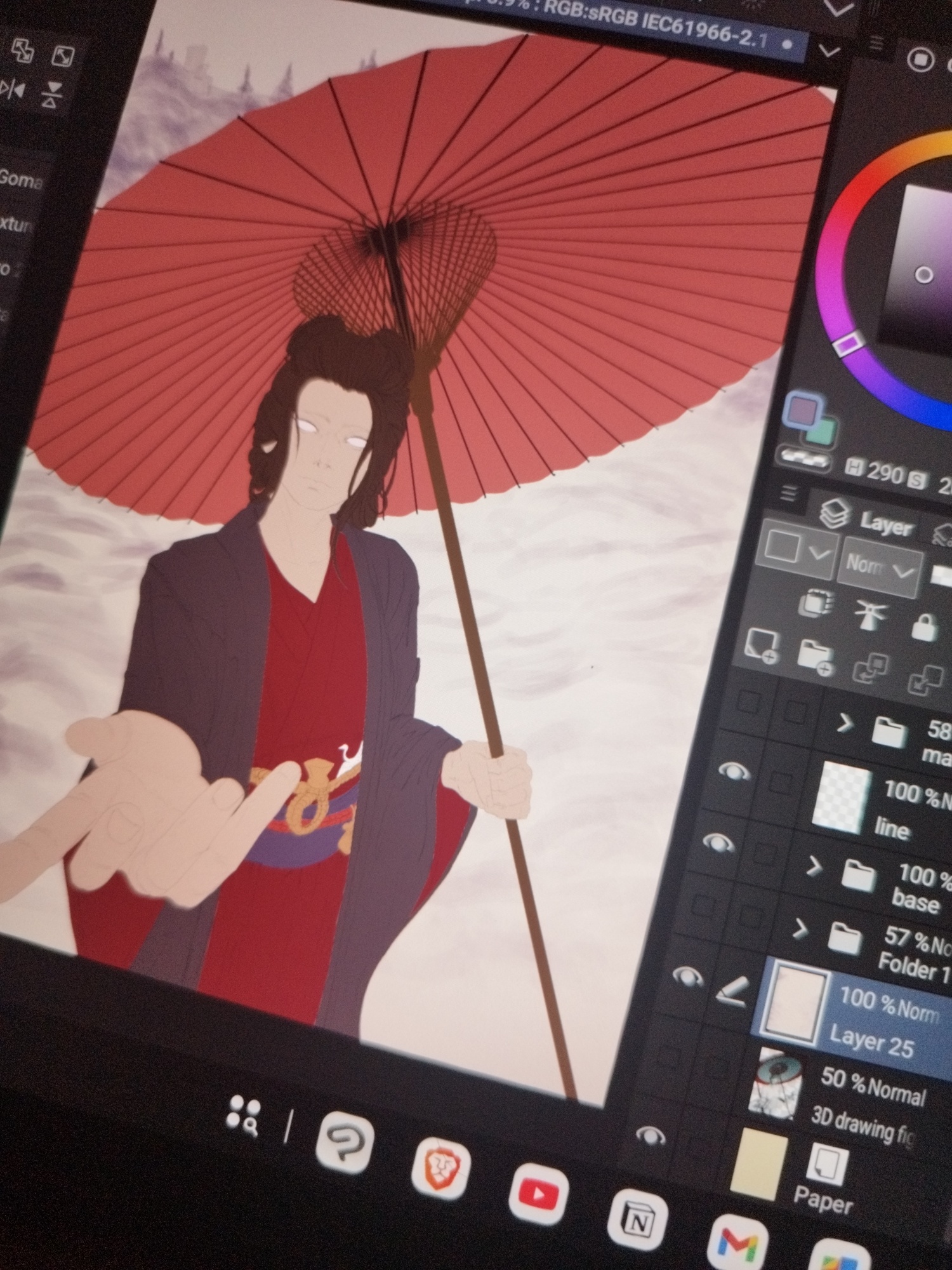
Task: Click the New Layer Folder icon
Action: [x=815, y=655]
